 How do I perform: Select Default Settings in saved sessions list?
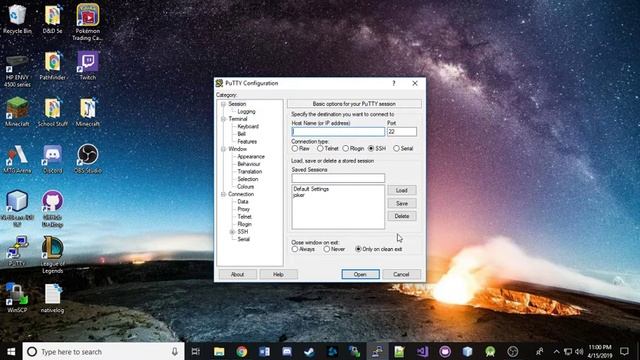pos(311,189)
